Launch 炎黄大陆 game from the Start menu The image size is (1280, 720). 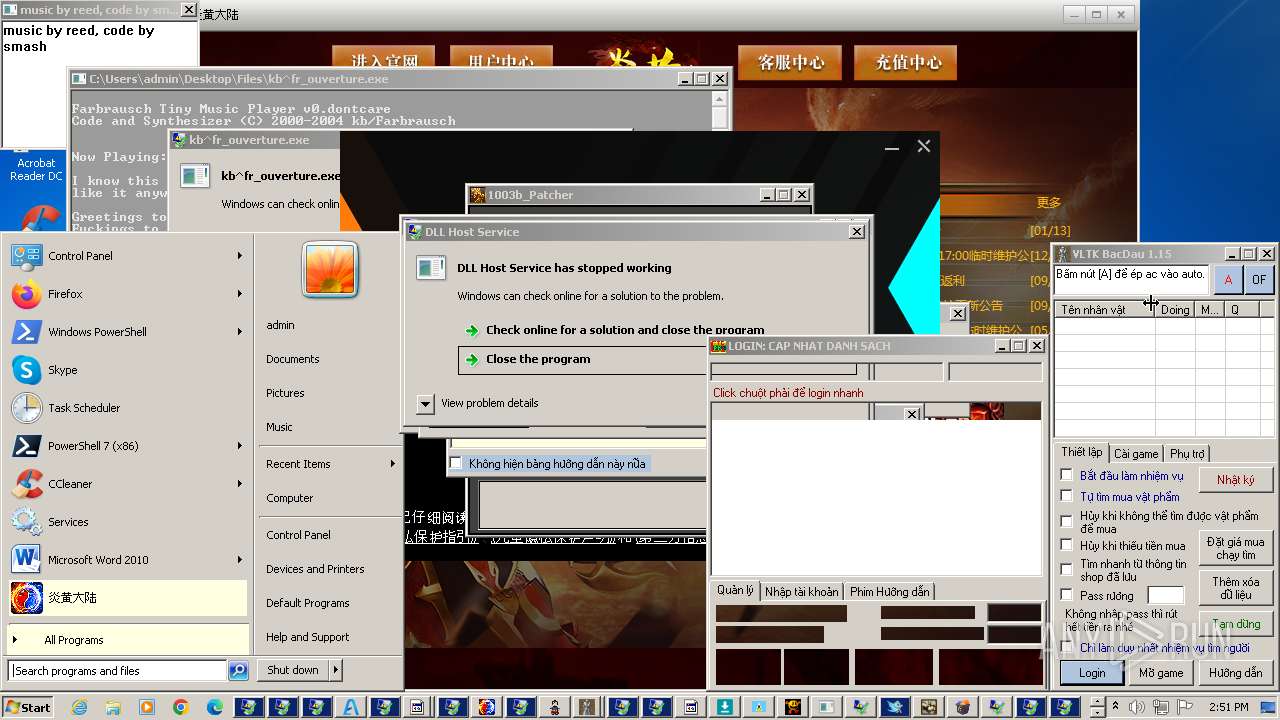pos(127,598)
